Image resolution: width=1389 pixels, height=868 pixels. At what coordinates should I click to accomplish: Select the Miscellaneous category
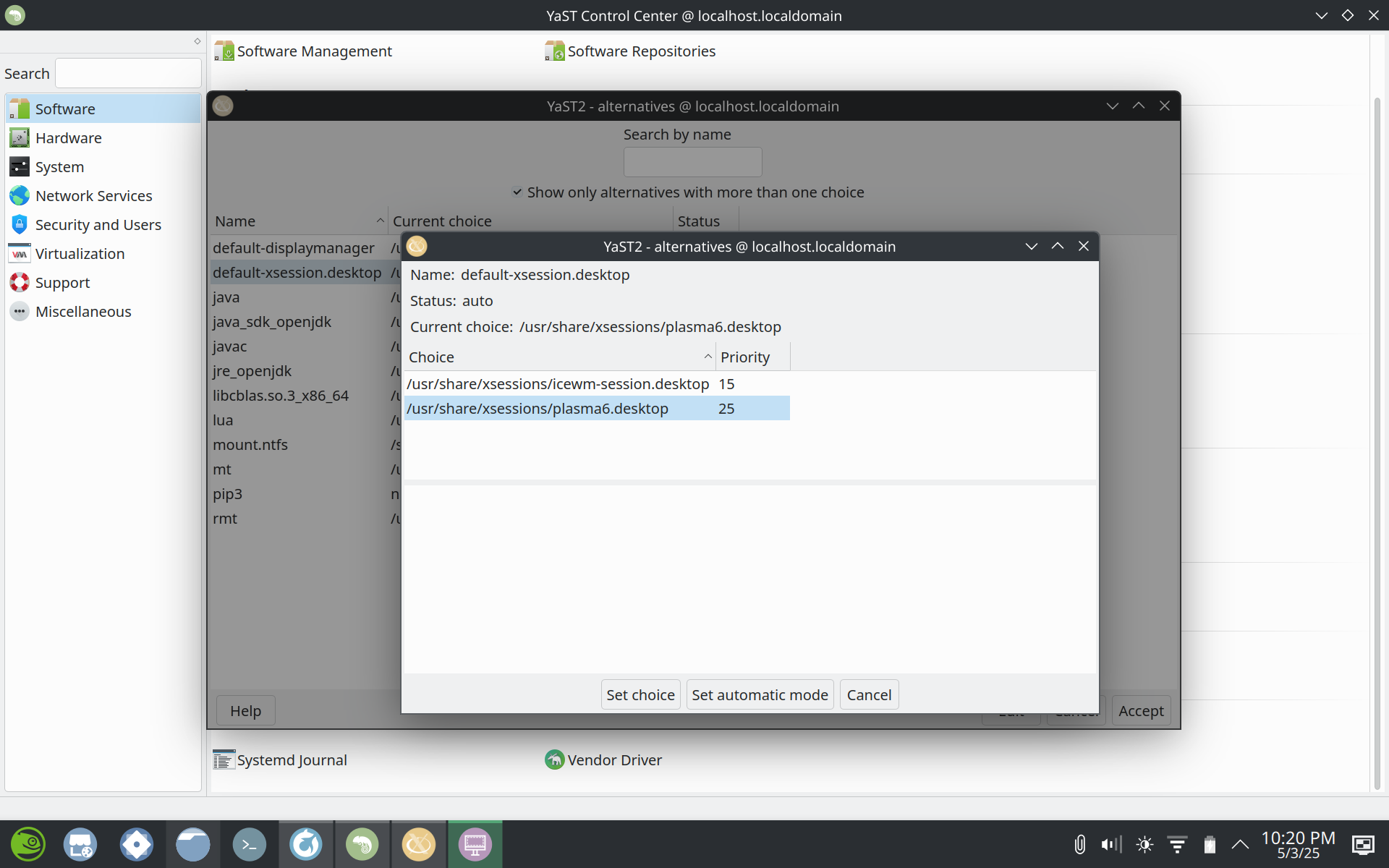[83, 311]
